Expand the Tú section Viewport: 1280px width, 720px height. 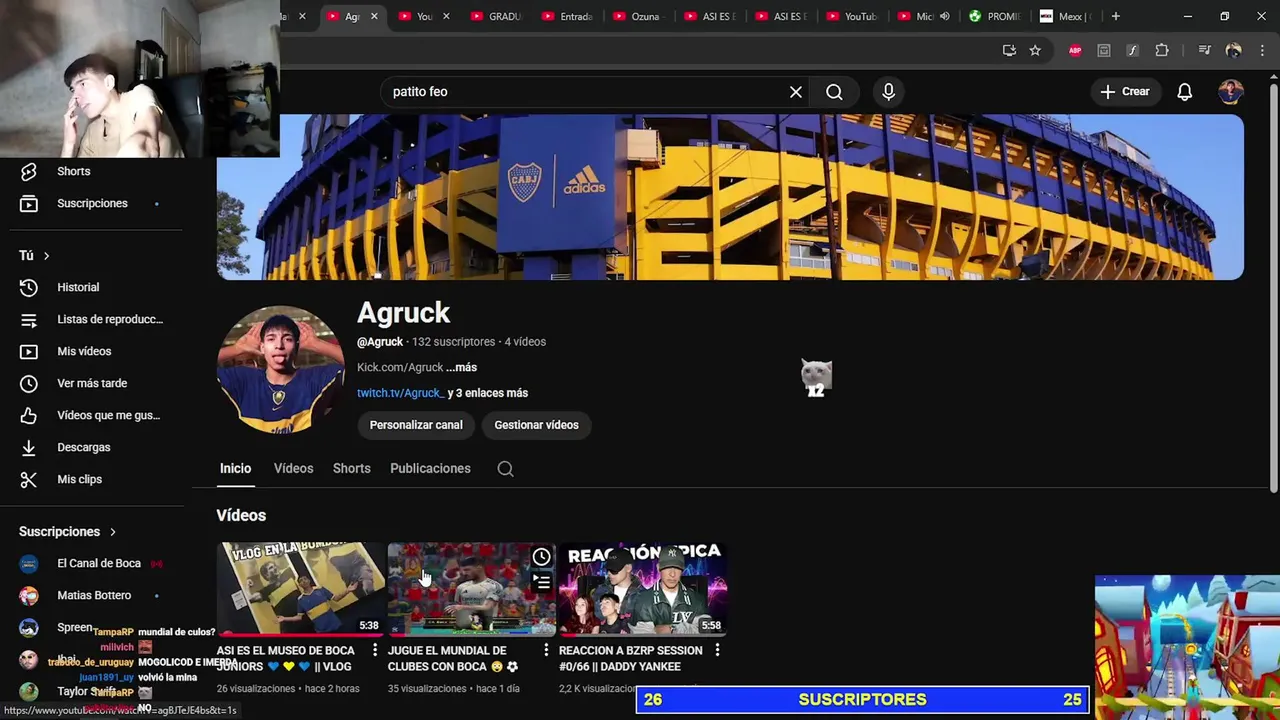35,256
